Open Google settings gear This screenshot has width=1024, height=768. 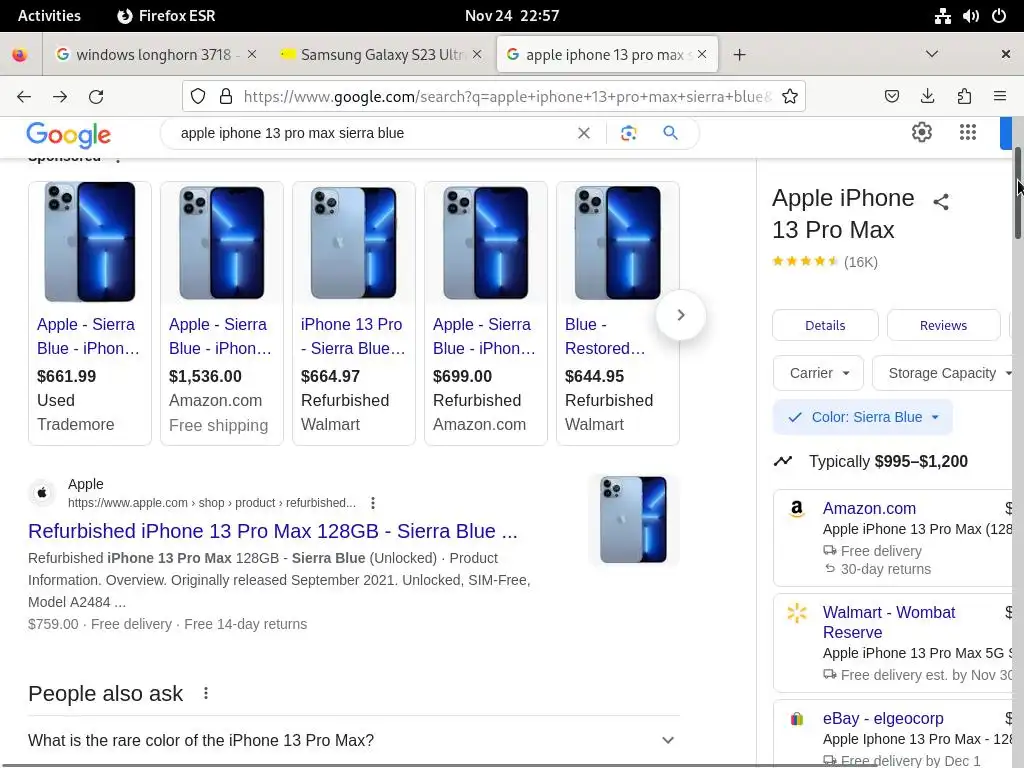(x=921, y=133)
